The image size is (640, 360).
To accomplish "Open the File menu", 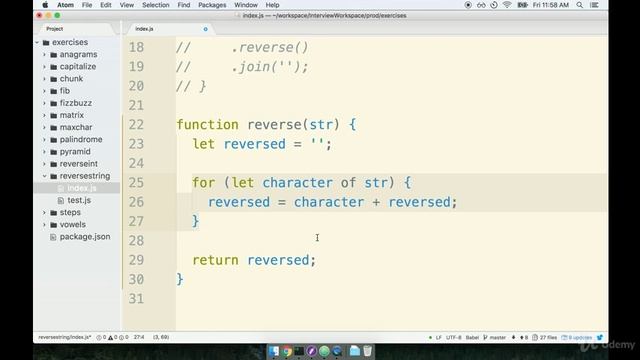I will tap(87, 5).
